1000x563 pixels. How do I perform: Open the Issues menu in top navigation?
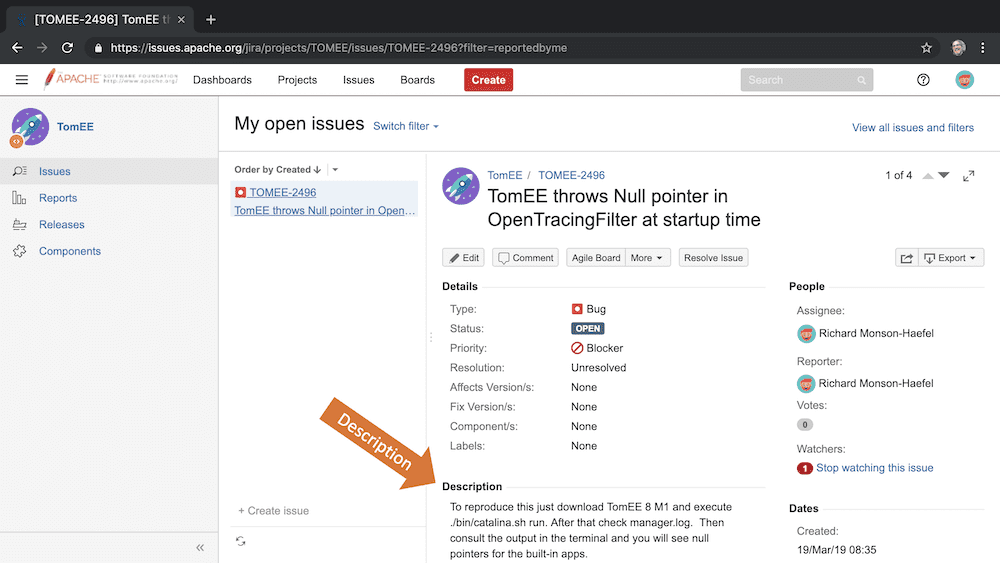tap(358, 80)
